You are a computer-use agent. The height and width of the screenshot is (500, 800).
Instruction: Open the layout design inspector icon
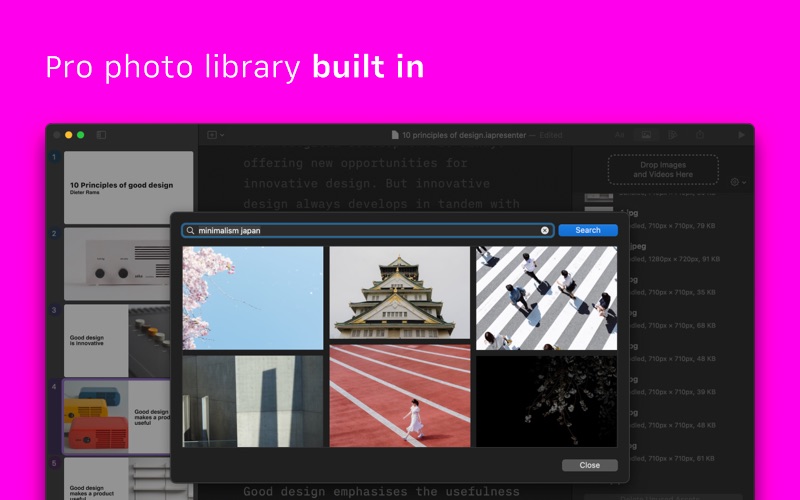coord(672,135)
